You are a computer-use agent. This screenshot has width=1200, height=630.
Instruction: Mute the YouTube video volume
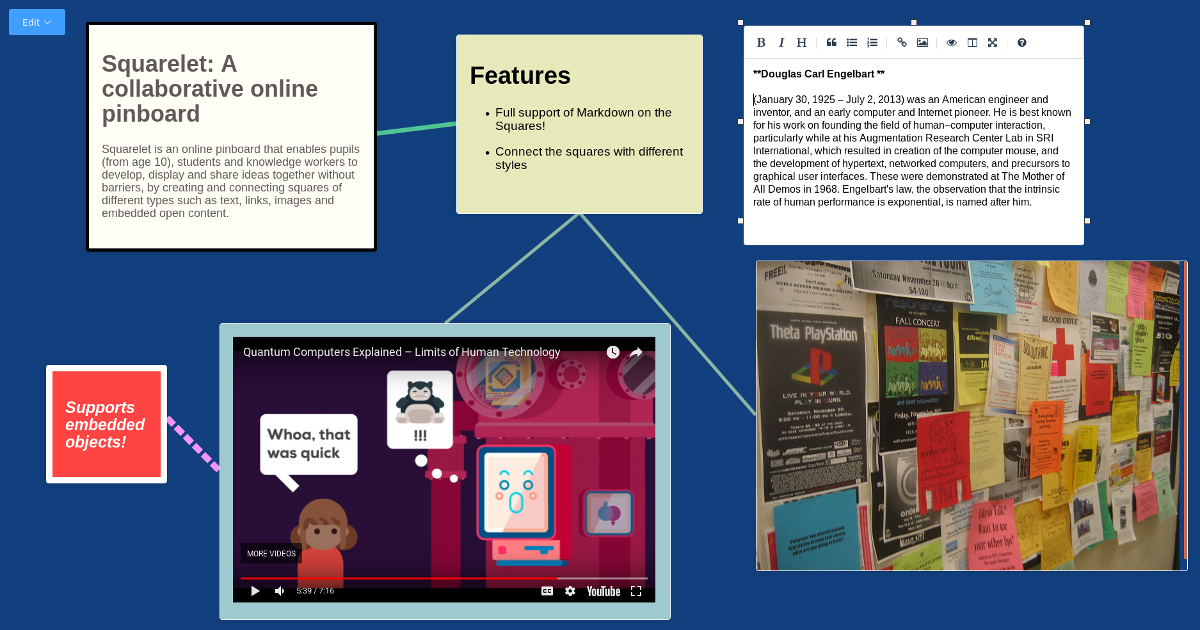280,591
